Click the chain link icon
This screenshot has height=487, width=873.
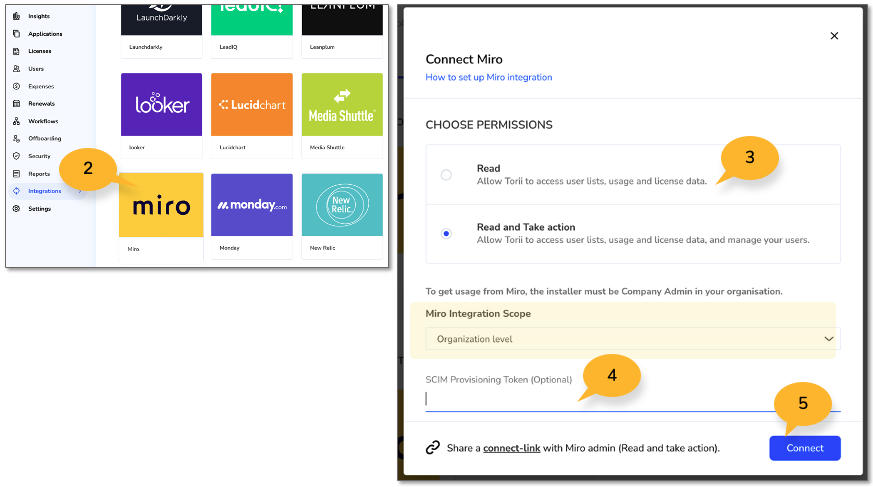(x=433, y=448)
